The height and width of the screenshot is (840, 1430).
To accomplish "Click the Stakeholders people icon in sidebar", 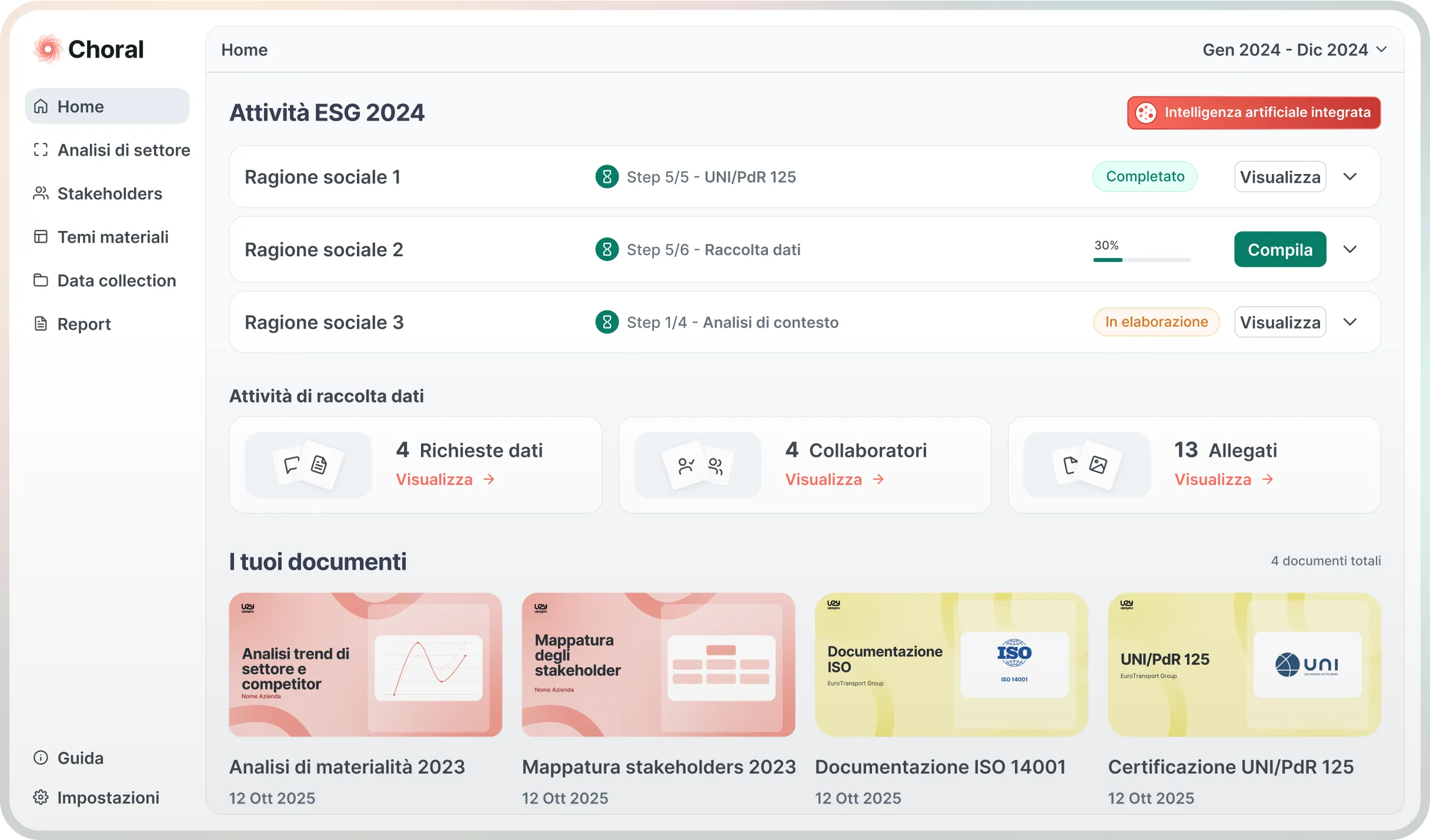I will tap(41, 193).
